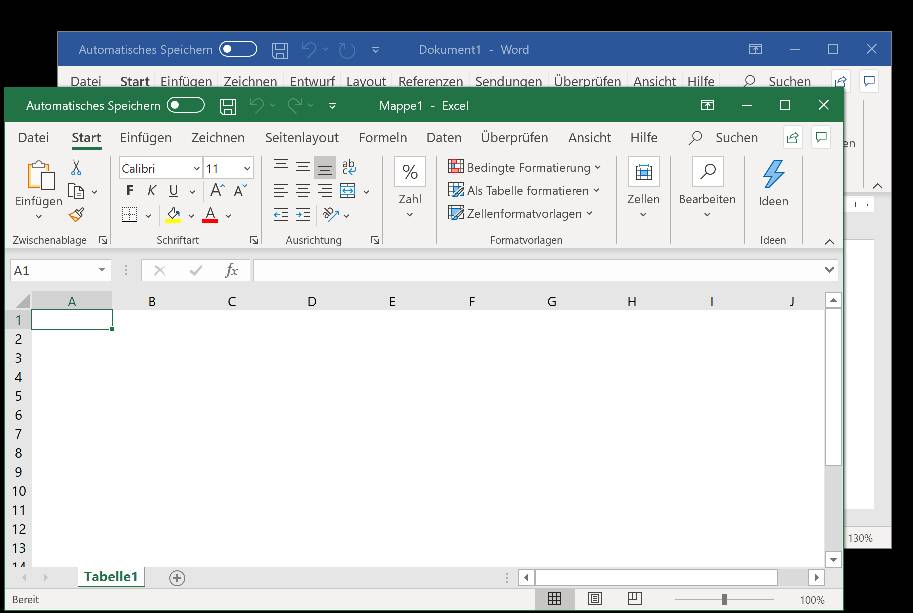Toggle Automatisches Speichern in Excel
The image size is (913, 613).
[x=186, y=106]
